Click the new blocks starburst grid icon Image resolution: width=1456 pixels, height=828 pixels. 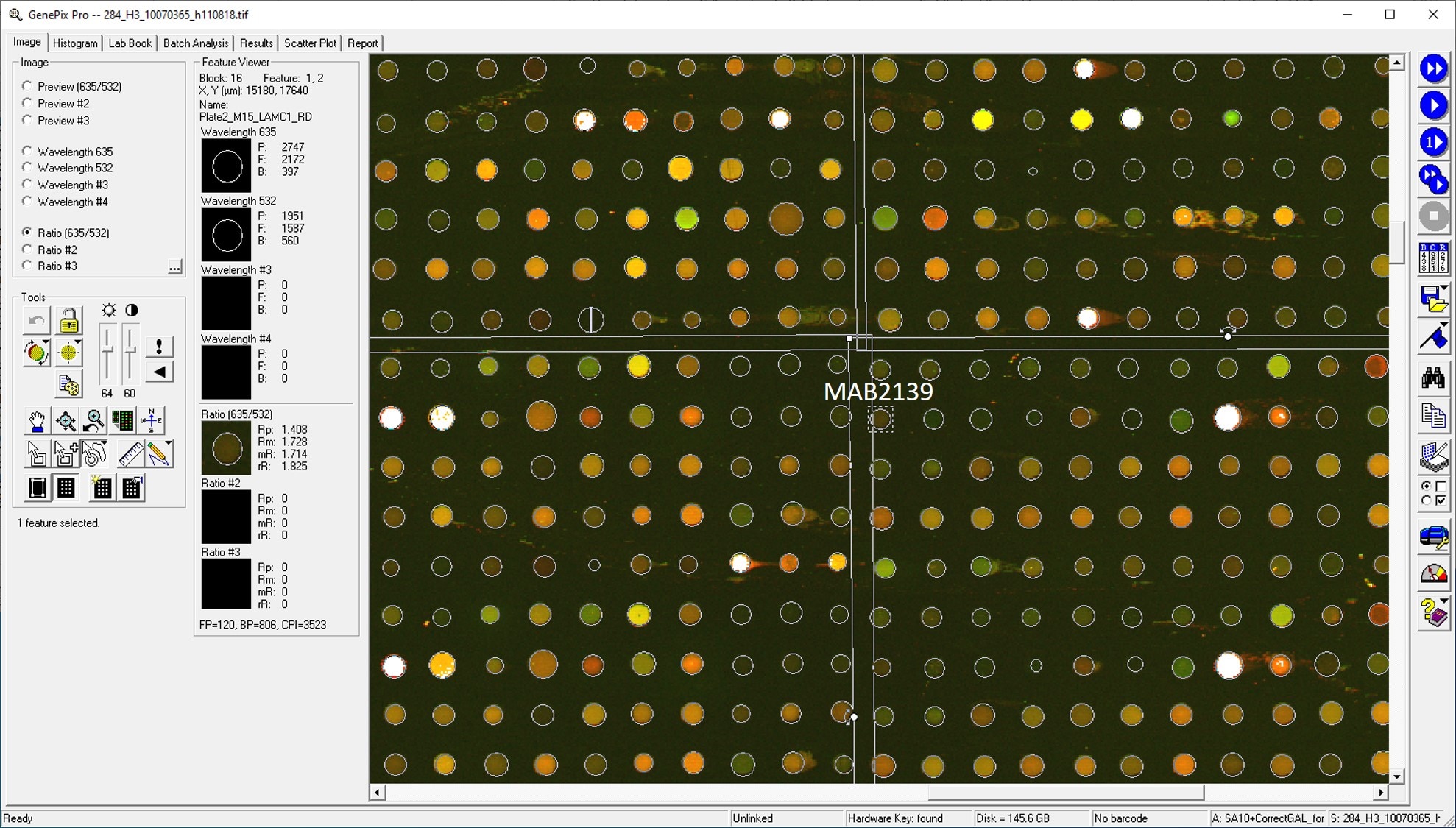(x=101, y=487)
